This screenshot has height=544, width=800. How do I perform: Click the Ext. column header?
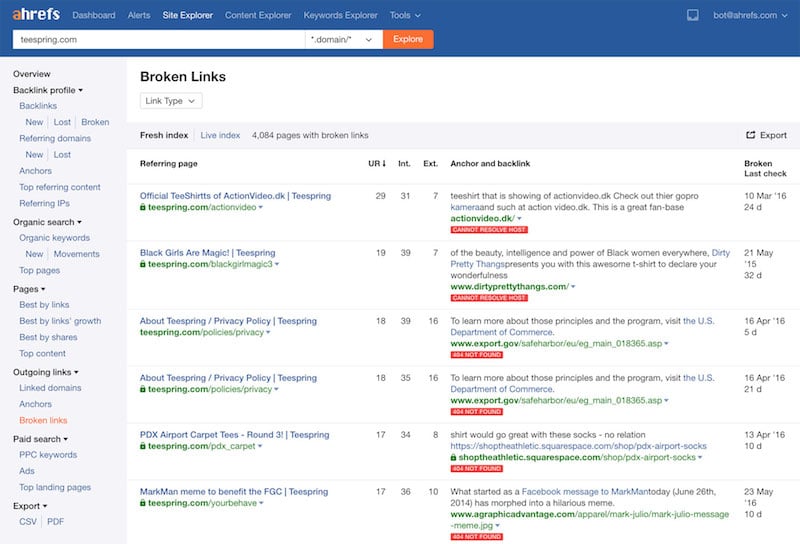(x=430, y=163)
